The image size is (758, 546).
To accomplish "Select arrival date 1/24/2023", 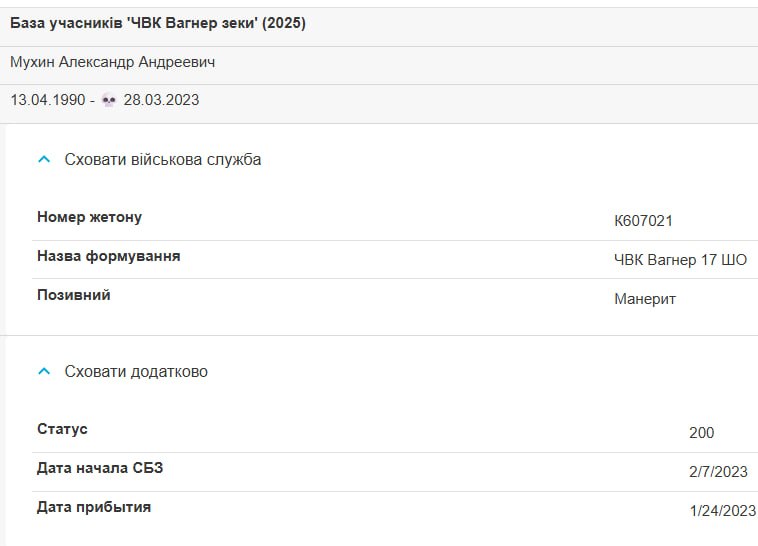I will pos(723,511).
